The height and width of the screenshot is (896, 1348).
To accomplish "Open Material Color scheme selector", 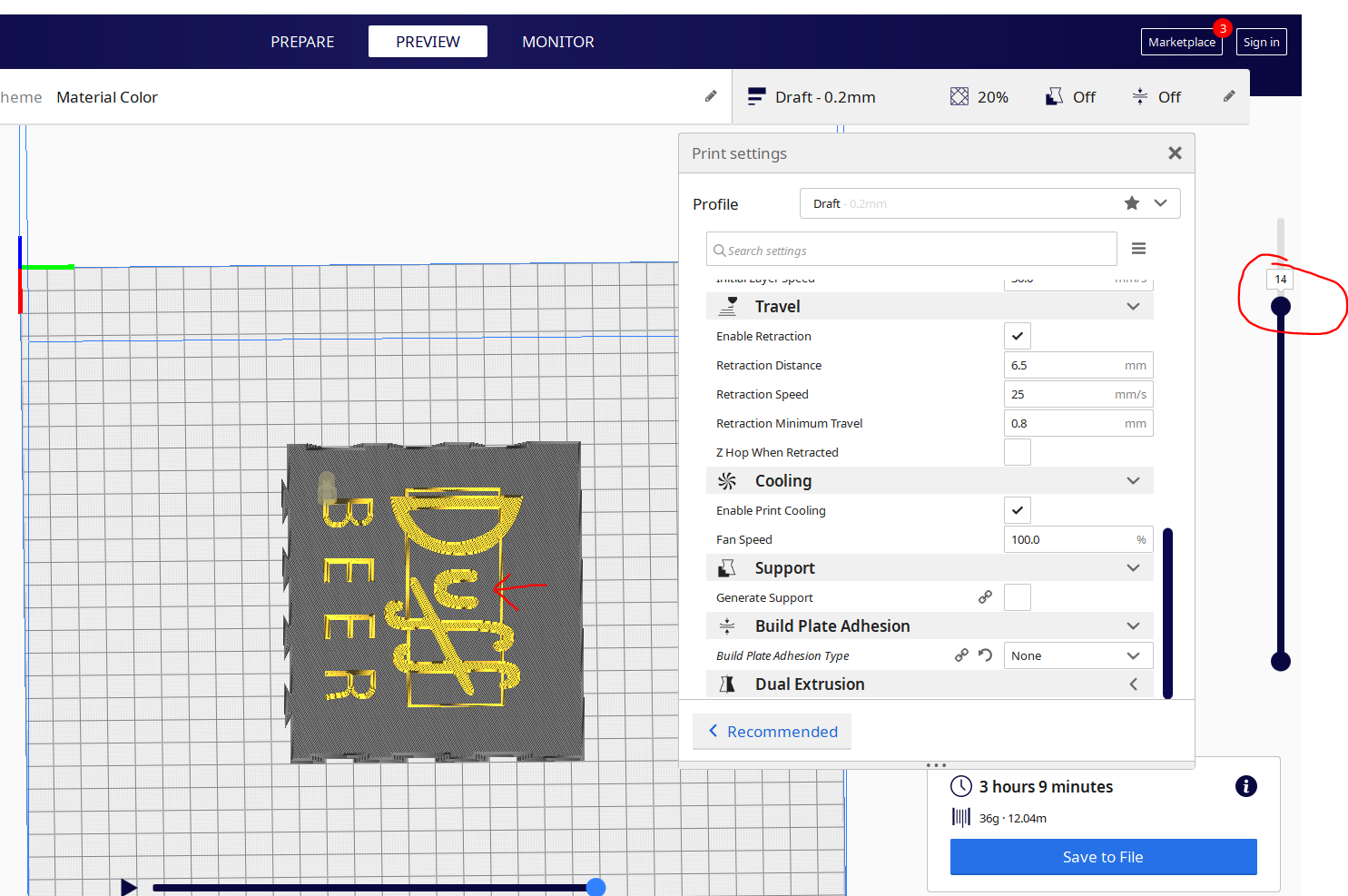I will click(107, 97).
